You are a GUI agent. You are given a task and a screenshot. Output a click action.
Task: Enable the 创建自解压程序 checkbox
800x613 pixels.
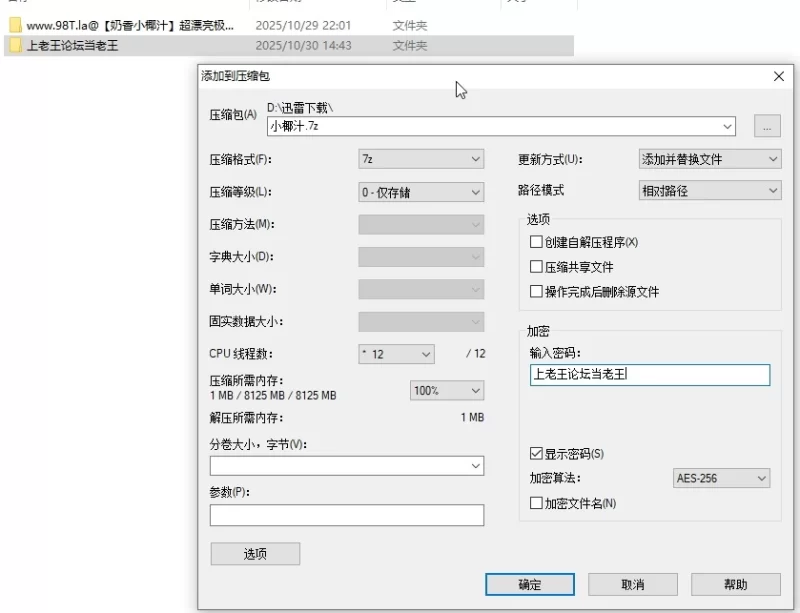pyautogui.click(x=536, y=241)
